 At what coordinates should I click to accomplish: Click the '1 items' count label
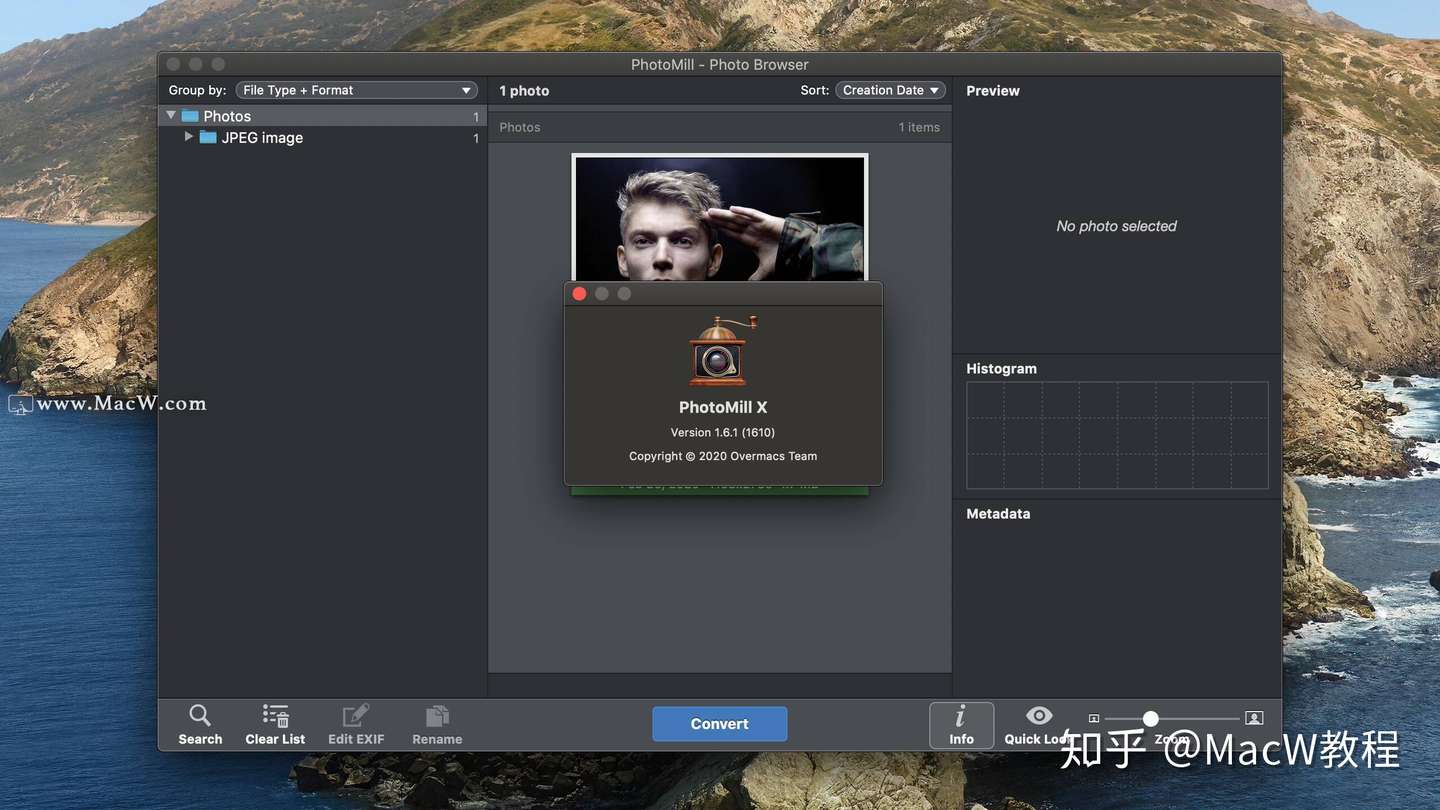click(919, 127)
